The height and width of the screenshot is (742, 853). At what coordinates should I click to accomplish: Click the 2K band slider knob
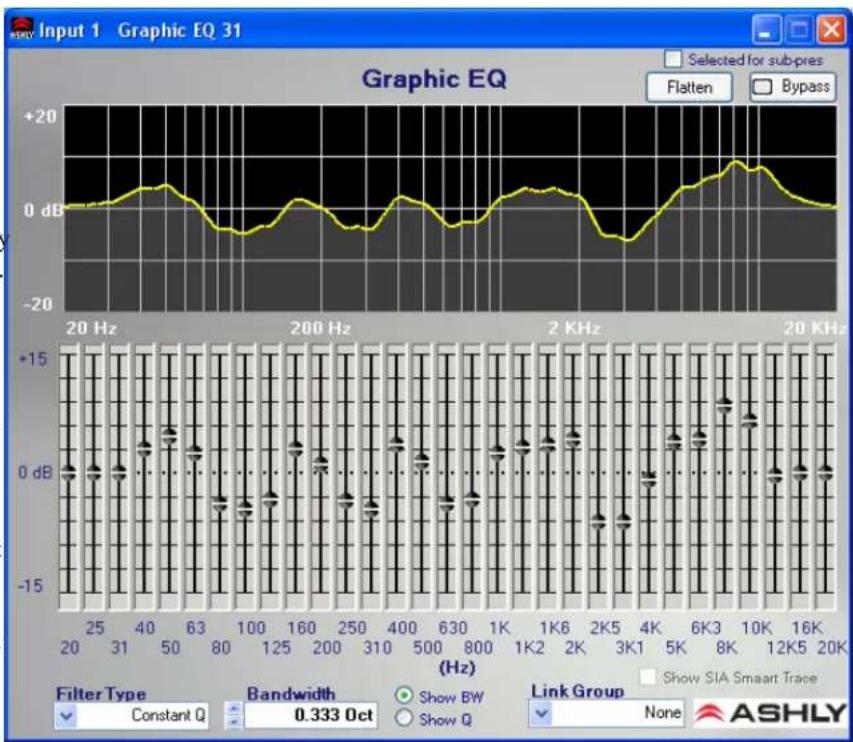[573, 438]
